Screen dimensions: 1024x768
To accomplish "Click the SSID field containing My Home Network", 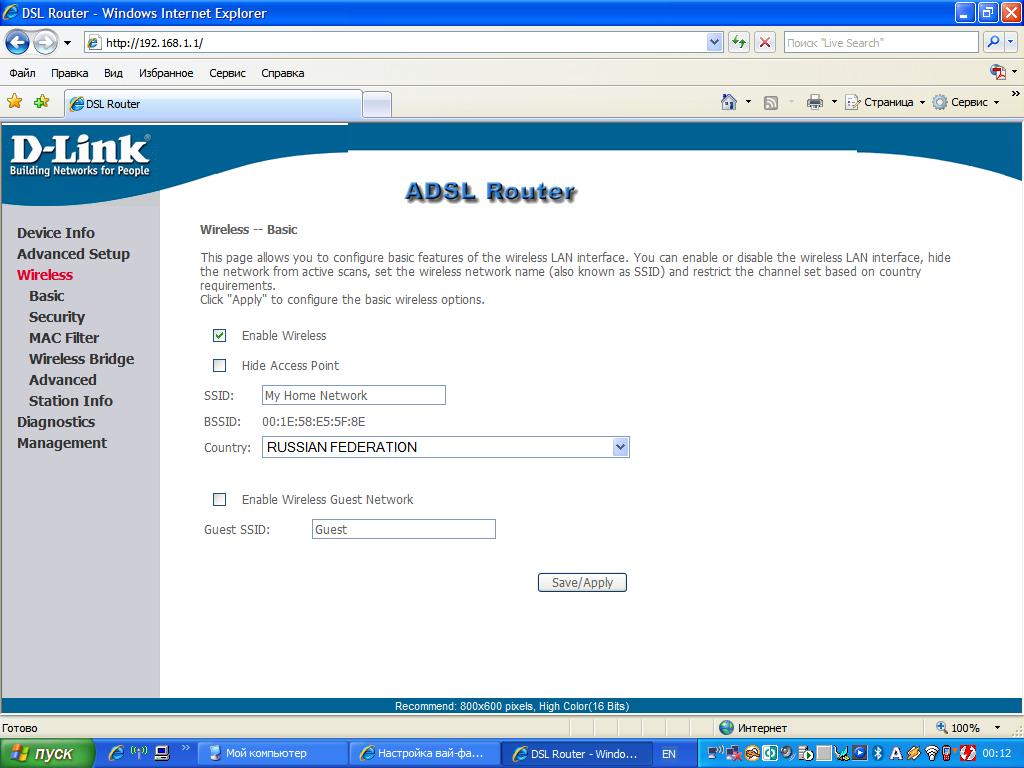I will point(354,395).
